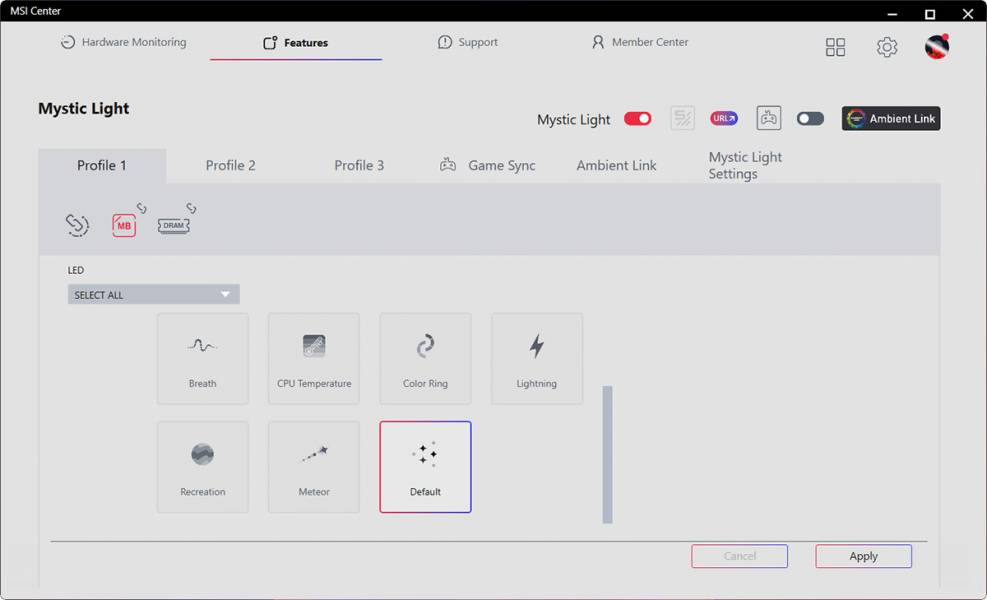Screen dimensions: 987x600
Task: Open the Game Sync tab
Action: tap(488, 166)
